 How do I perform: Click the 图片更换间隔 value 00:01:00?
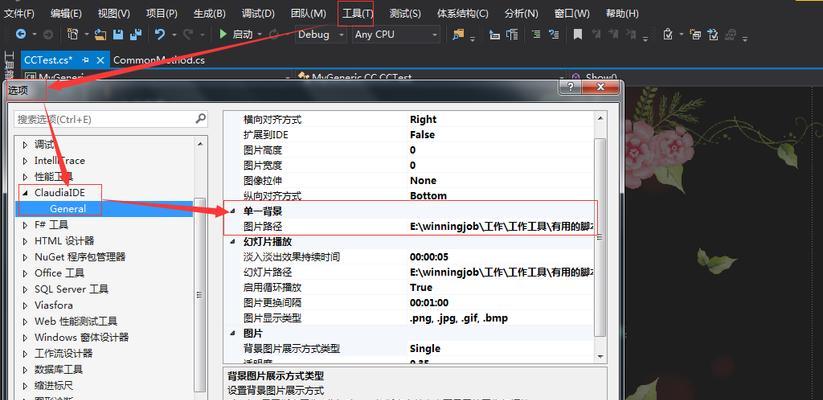(429, 303)
